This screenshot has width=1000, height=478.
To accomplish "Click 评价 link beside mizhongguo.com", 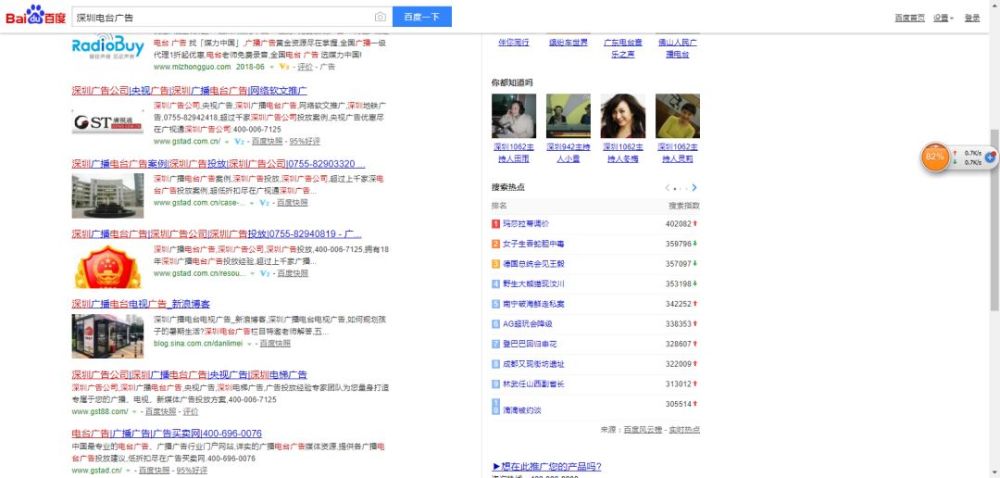I will tap(305, 66).
